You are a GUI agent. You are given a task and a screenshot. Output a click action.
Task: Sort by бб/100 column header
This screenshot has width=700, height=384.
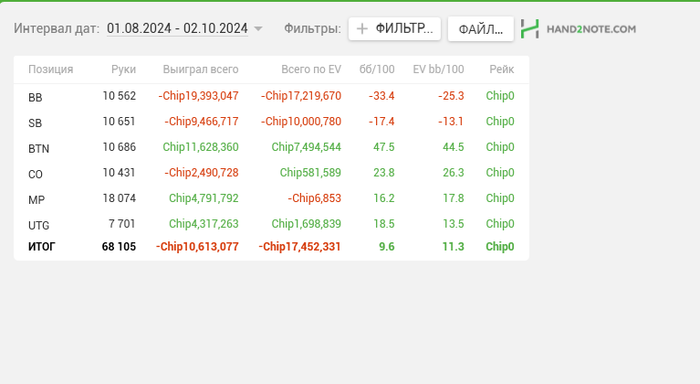[x=377, y=69]
